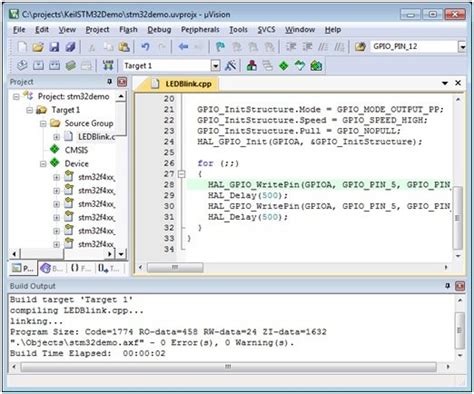Rebuild all target files
This screenshot has width=474, height=394.
(x=54, y=66)
